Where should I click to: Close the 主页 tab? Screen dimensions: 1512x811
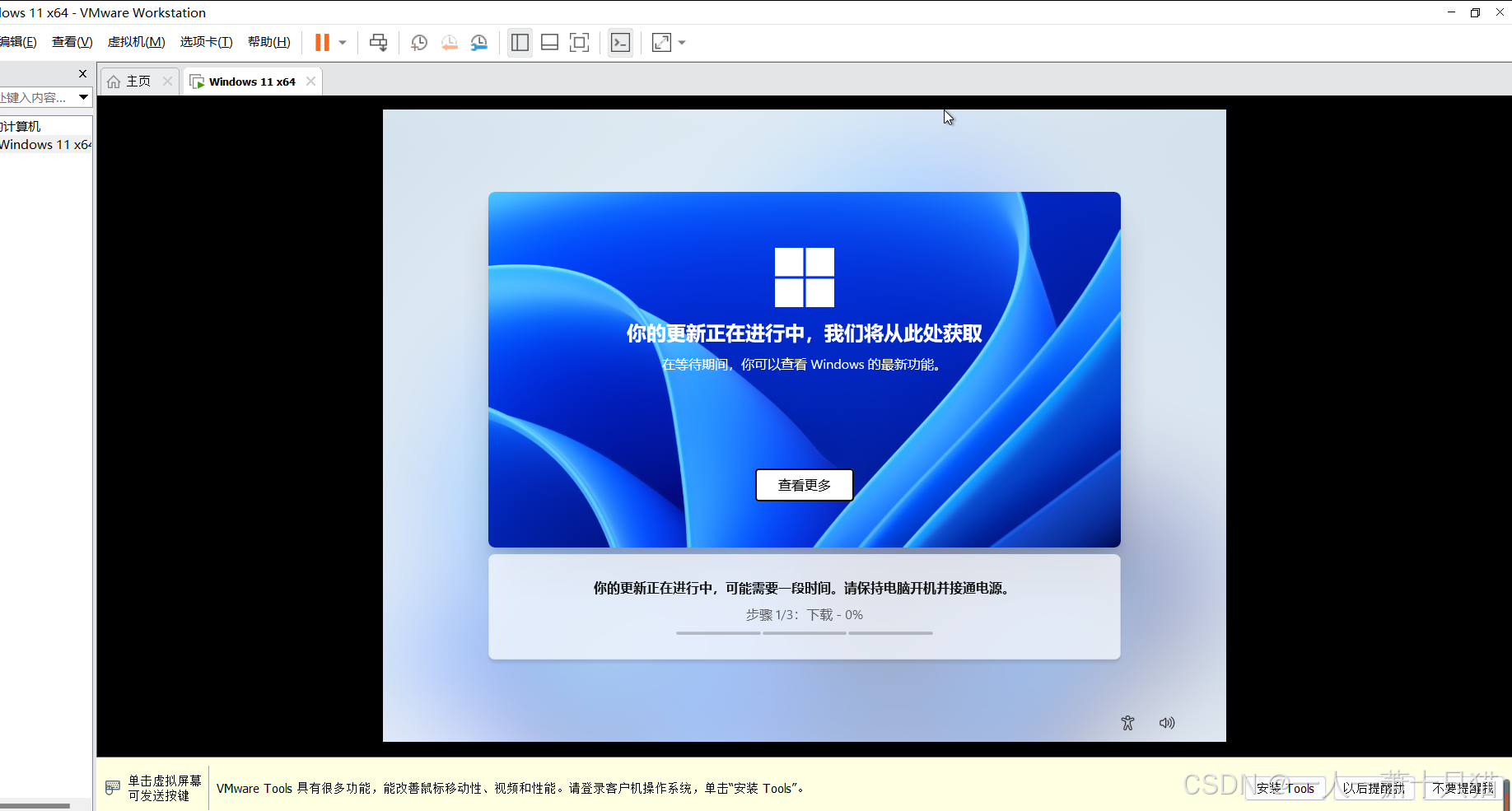coord(167,81)
